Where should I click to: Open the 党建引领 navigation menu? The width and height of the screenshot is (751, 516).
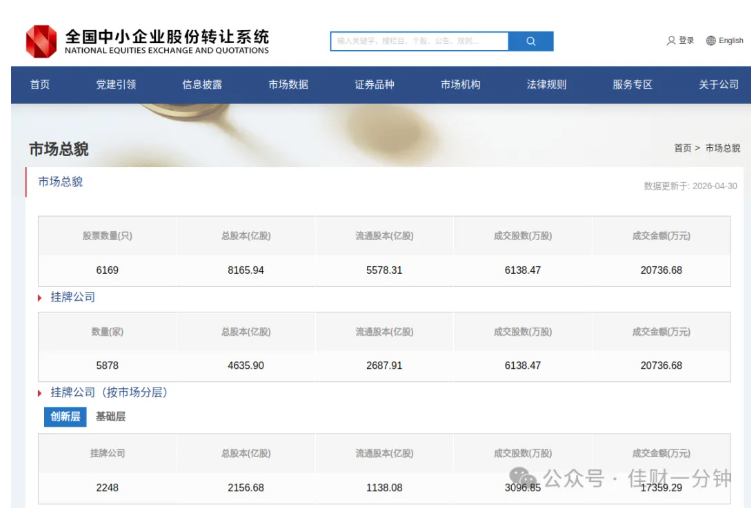point(116,85)
